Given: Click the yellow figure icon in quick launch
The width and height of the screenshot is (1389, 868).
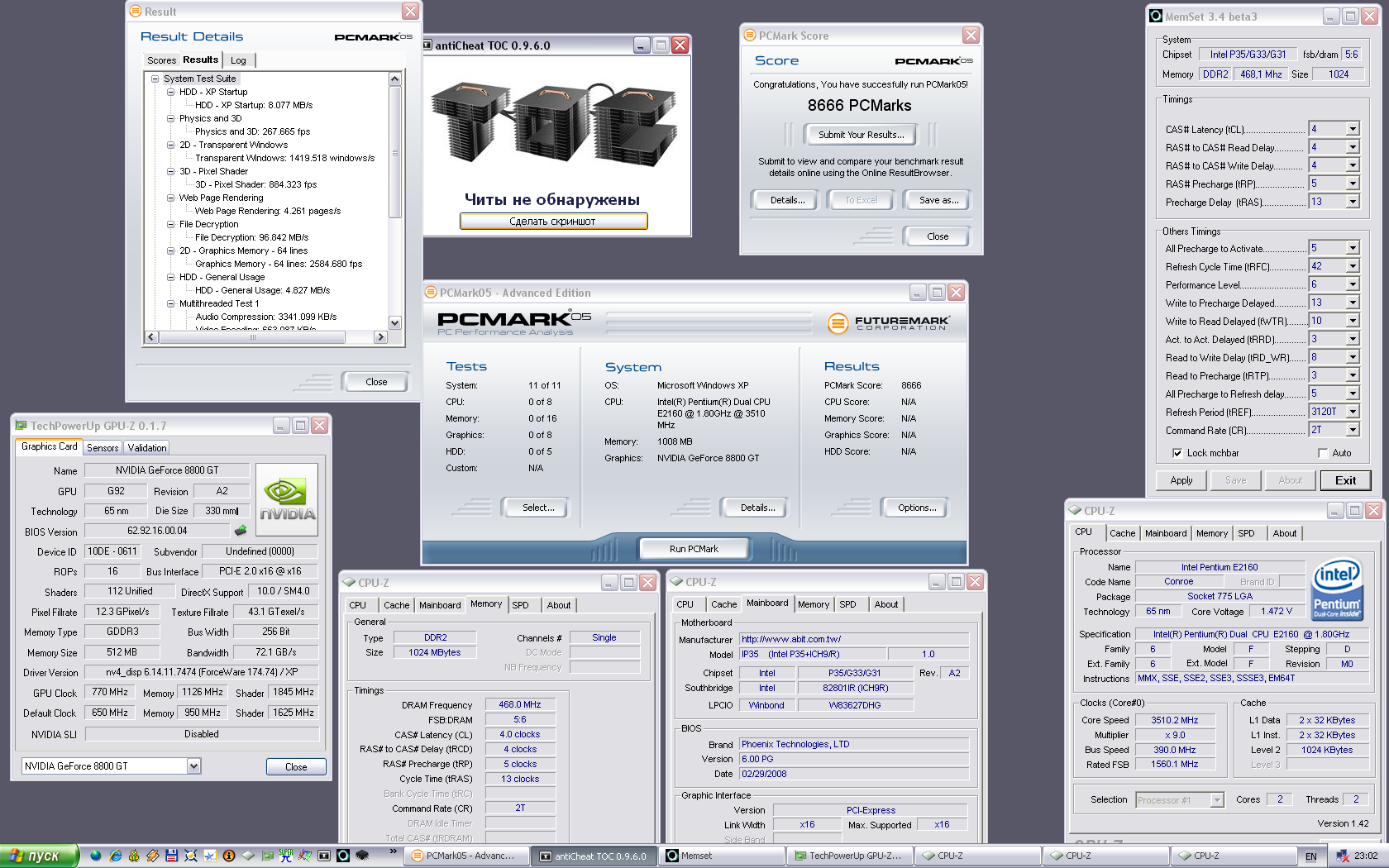Looking at the screenshot, I should [x=134, y=856].
